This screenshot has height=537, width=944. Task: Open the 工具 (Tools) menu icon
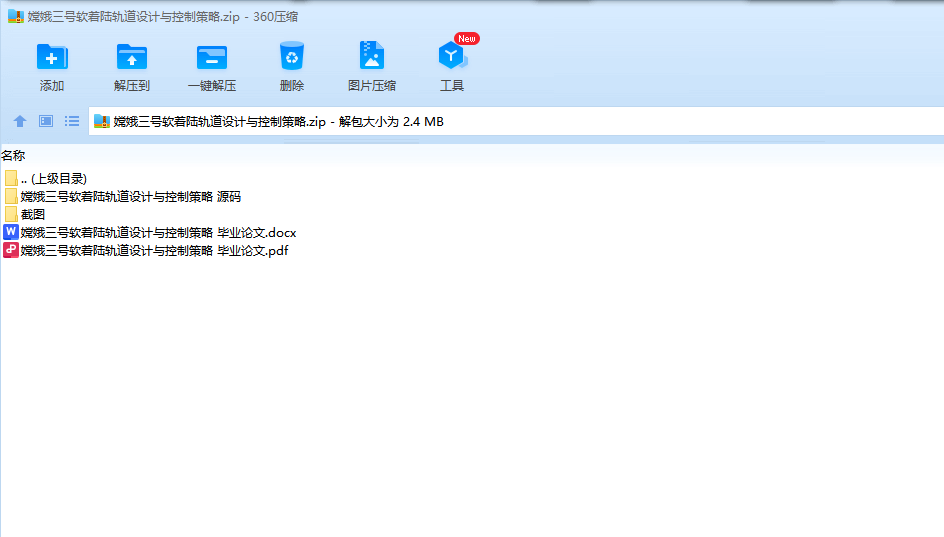coord(452,56)
